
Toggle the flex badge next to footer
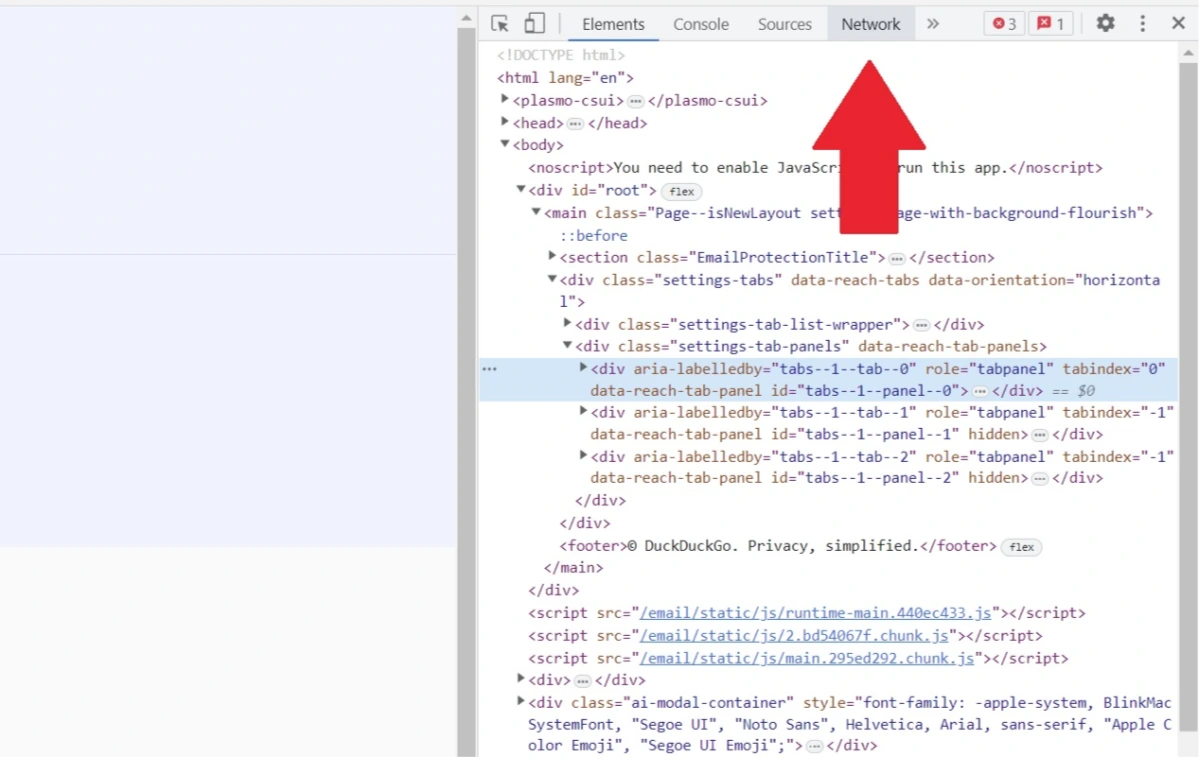tap(1021, 547)
